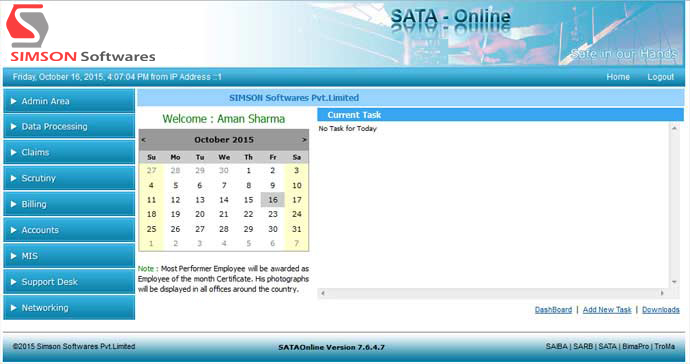This screenshot has height=364, width=690.
Task: Choose October 21 in the calendar
Action: (x=224, y=214)
